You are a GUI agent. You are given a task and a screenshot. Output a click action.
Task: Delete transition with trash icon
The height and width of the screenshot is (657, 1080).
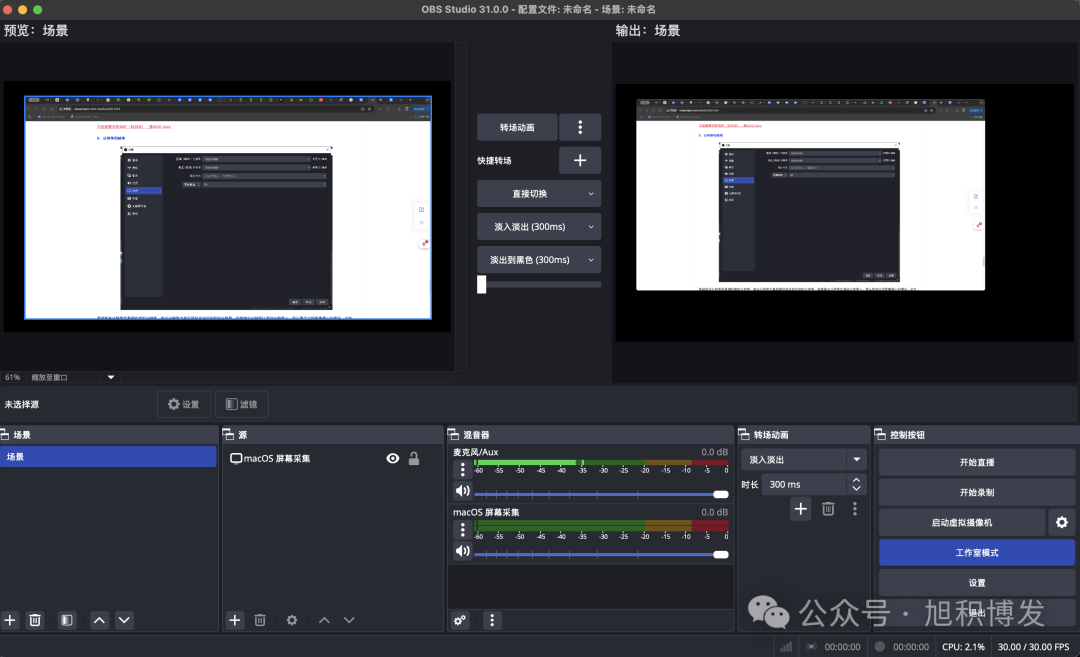click(828, 509)
